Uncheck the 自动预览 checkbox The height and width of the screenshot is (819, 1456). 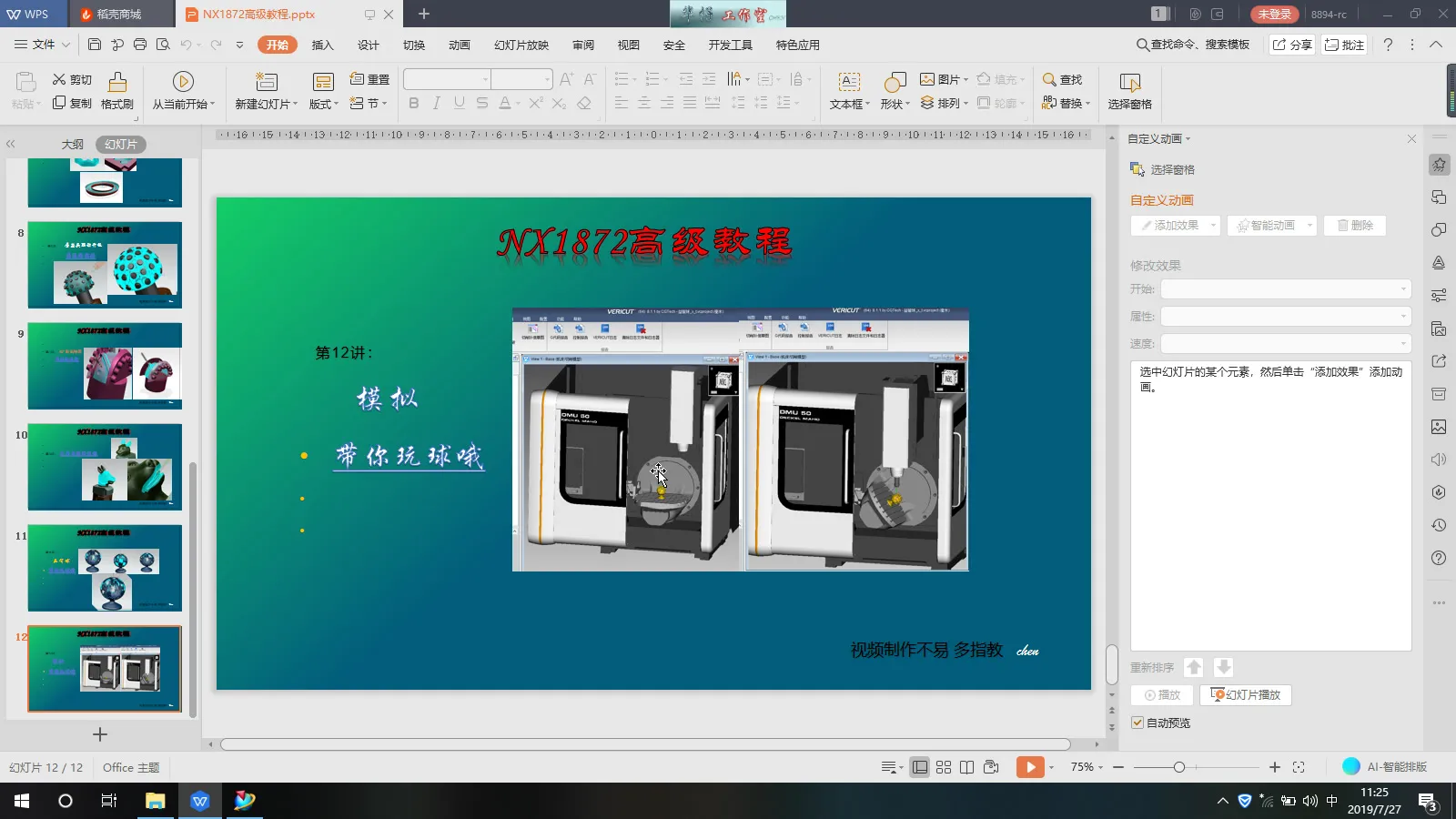coord(1138,723)
